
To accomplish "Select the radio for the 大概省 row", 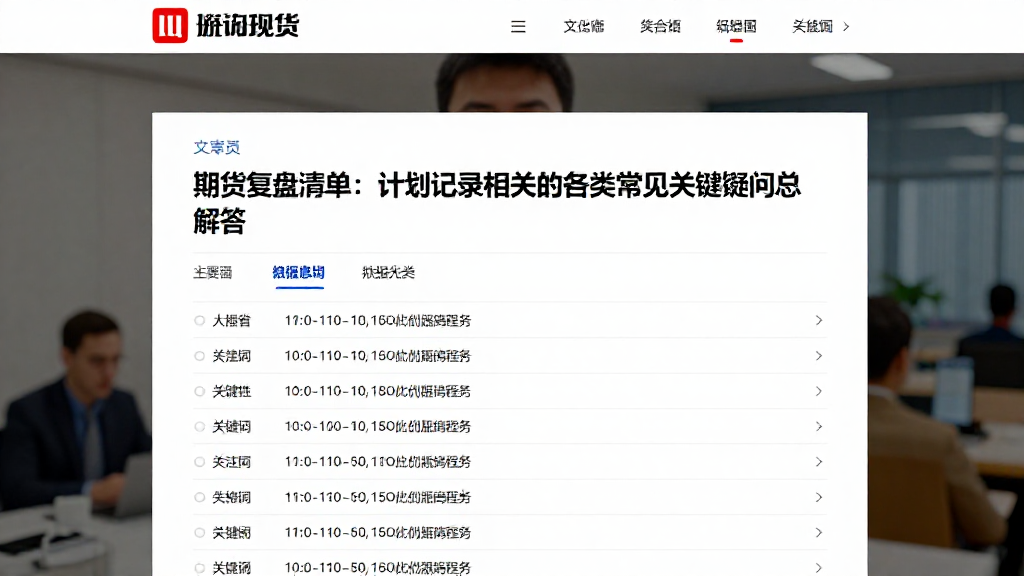I will click(199, 321).
